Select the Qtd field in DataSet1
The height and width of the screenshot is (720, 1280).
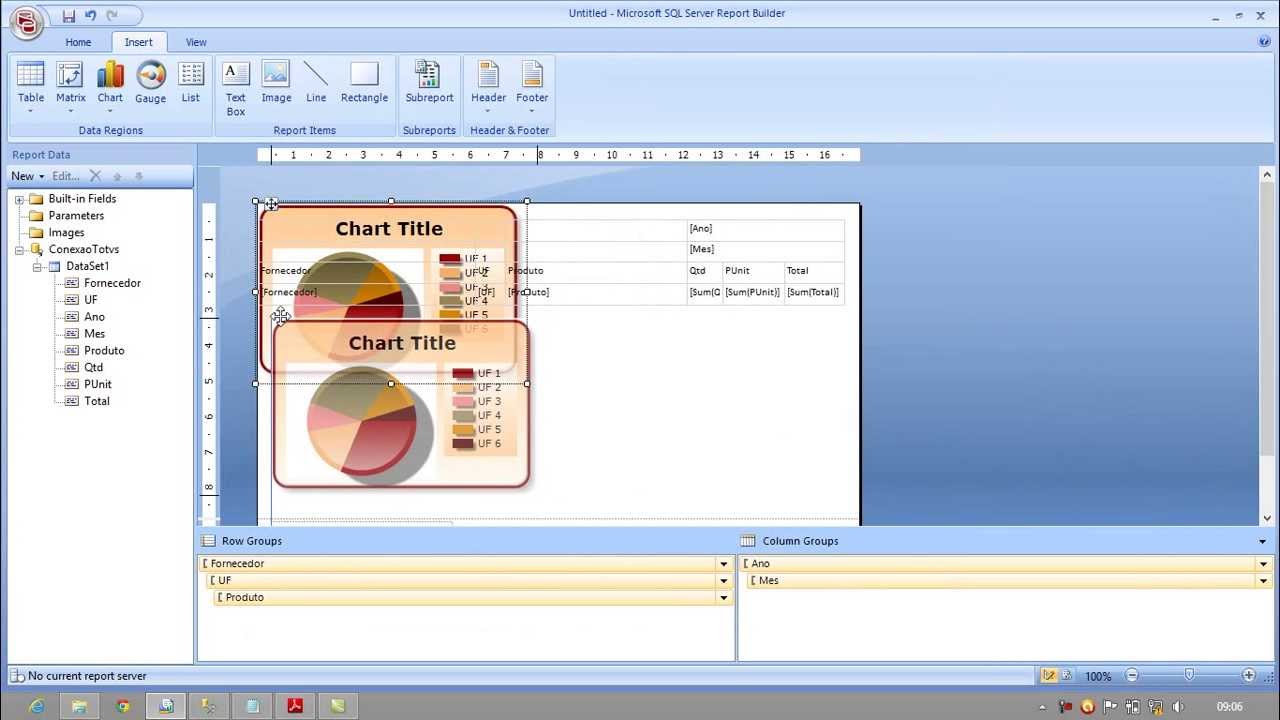pyautogui.click(x=93, y=368)
